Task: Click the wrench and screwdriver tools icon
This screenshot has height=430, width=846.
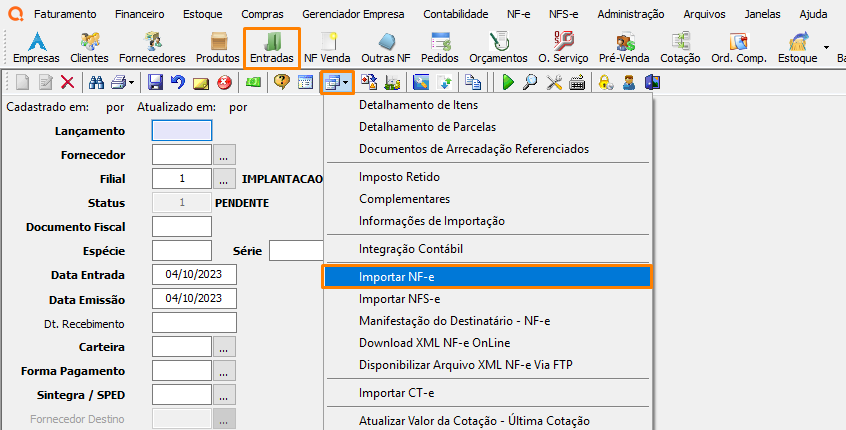Action: coord(554,83)
